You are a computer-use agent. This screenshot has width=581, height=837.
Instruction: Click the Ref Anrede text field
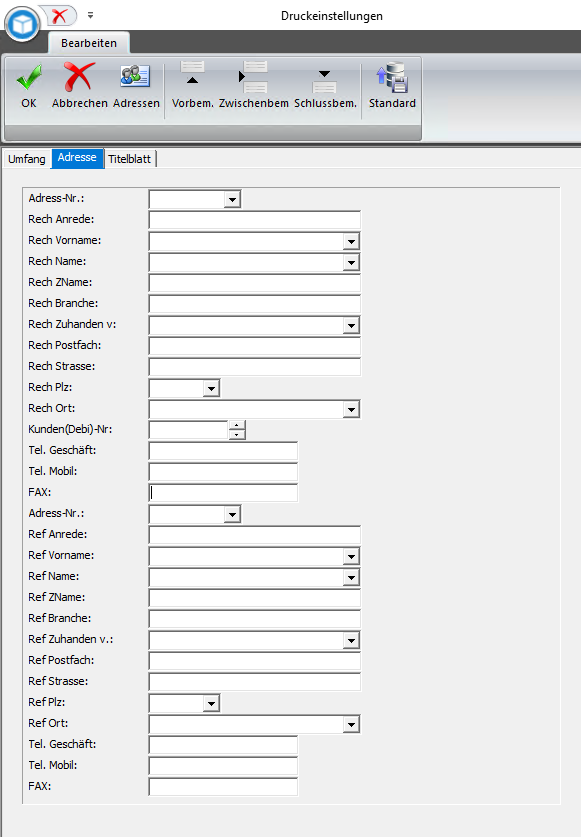click(255, 535)
